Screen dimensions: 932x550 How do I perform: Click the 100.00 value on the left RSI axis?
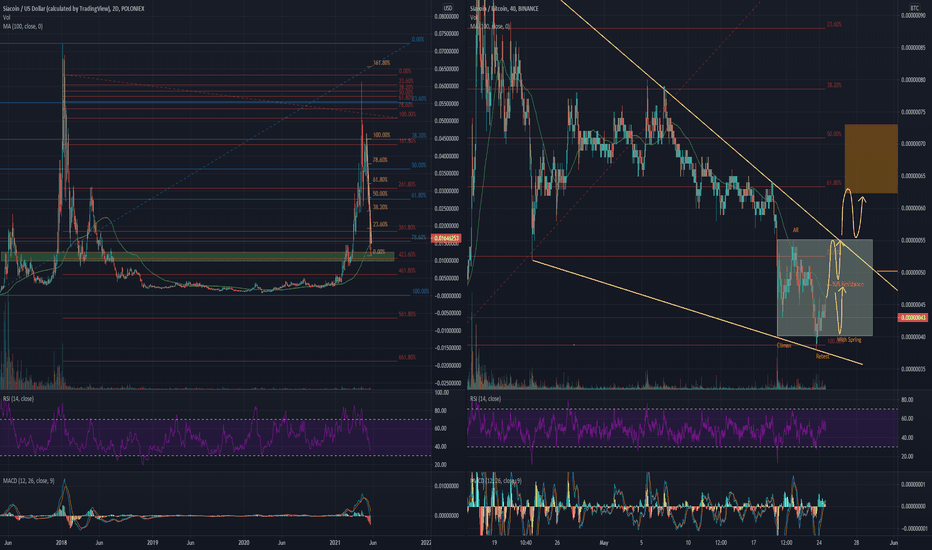(x=442, y=393)
